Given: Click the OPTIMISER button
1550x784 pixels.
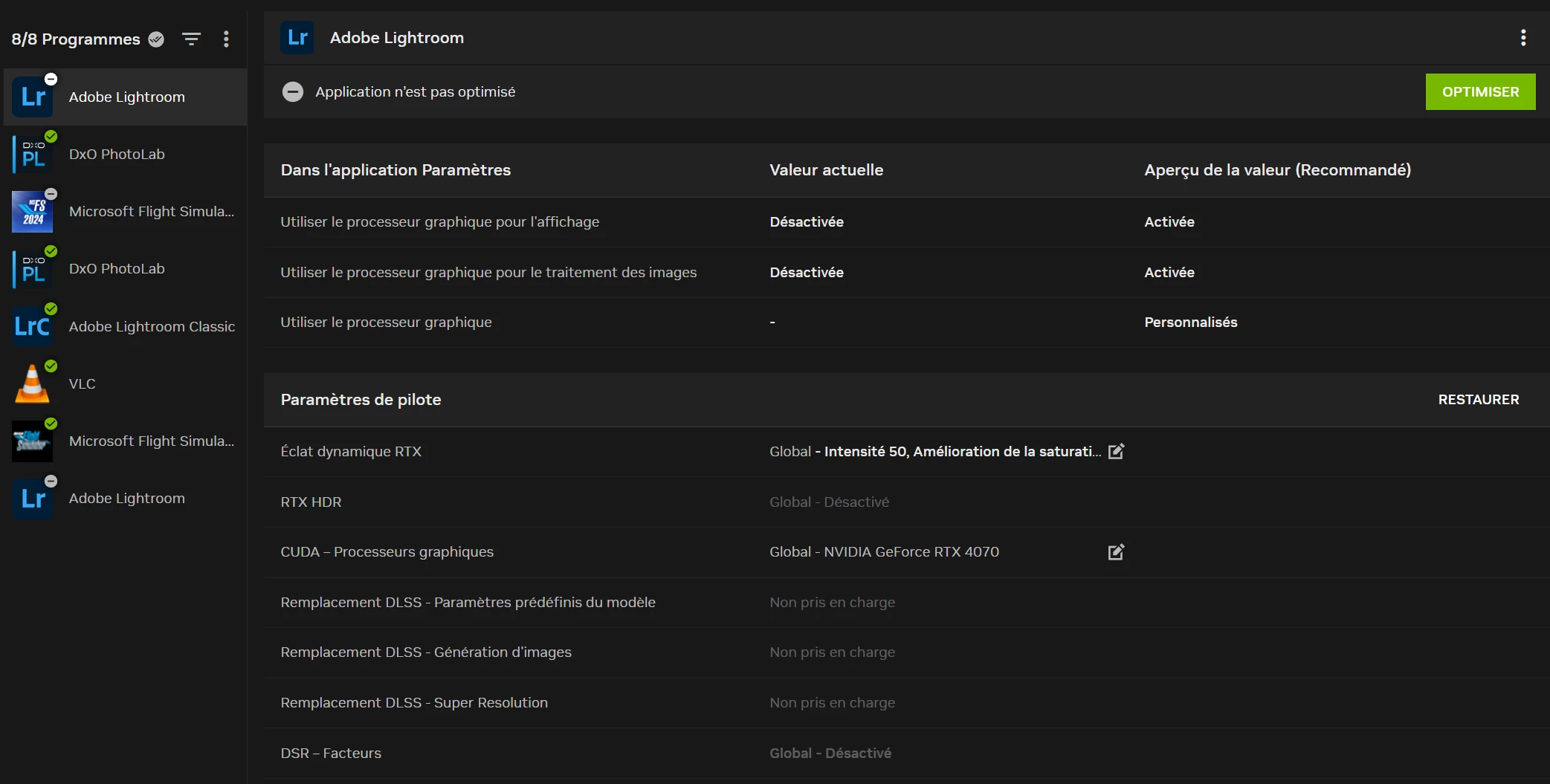Looking at the screenshot, I should coord(1480,91).
